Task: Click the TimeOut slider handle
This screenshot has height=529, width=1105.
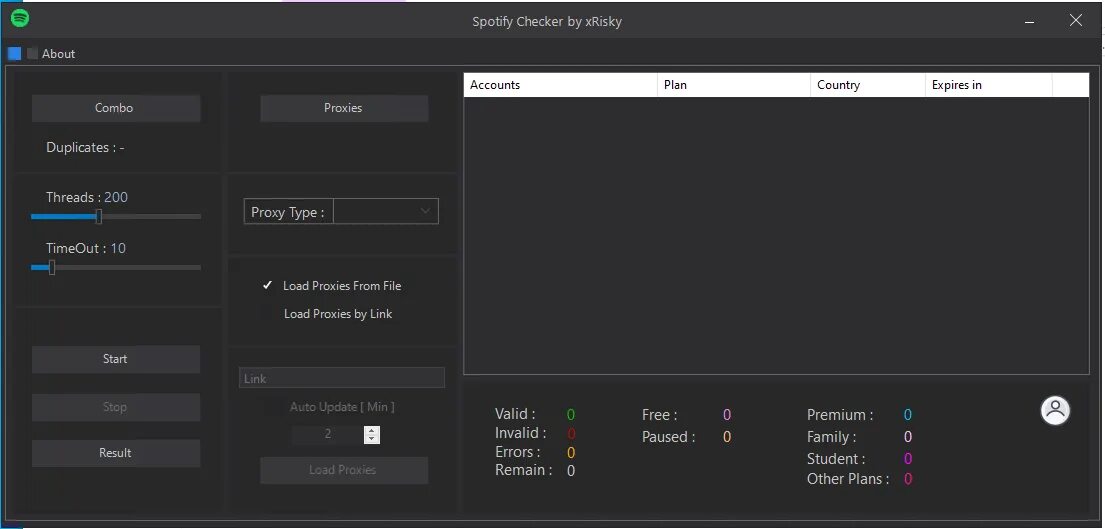Action: [51, 268]
